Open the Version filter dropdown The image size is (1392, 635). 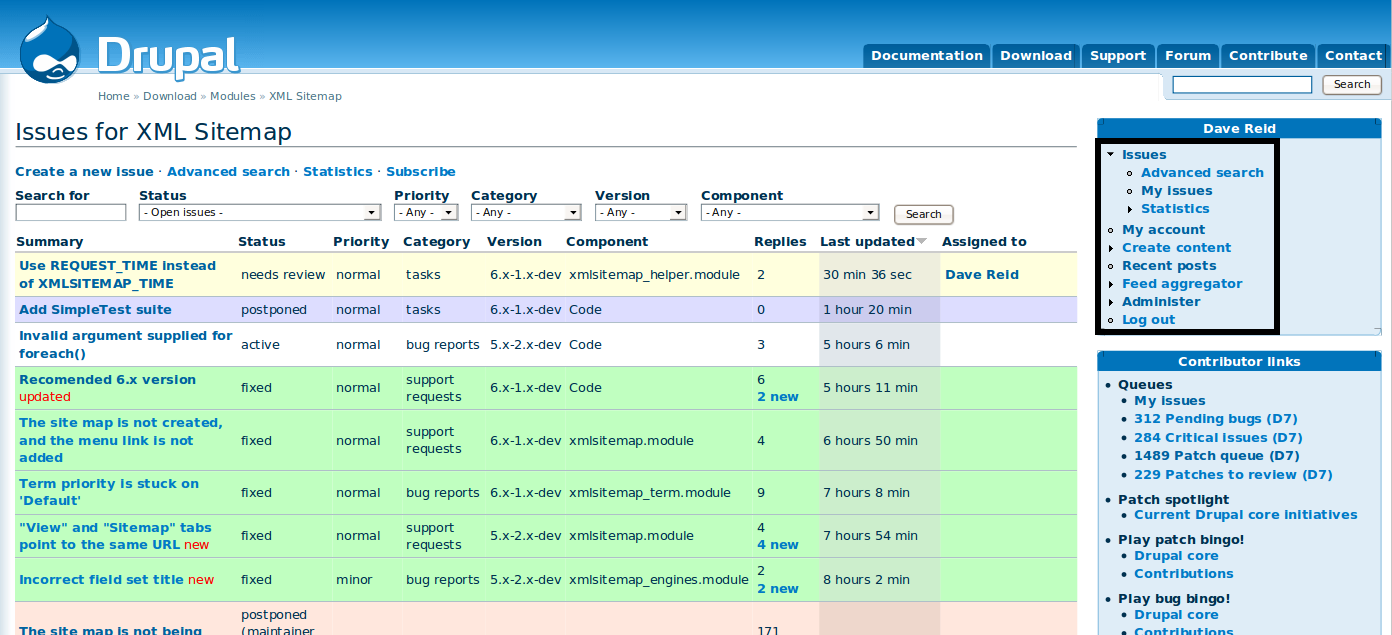coord(641,213)
